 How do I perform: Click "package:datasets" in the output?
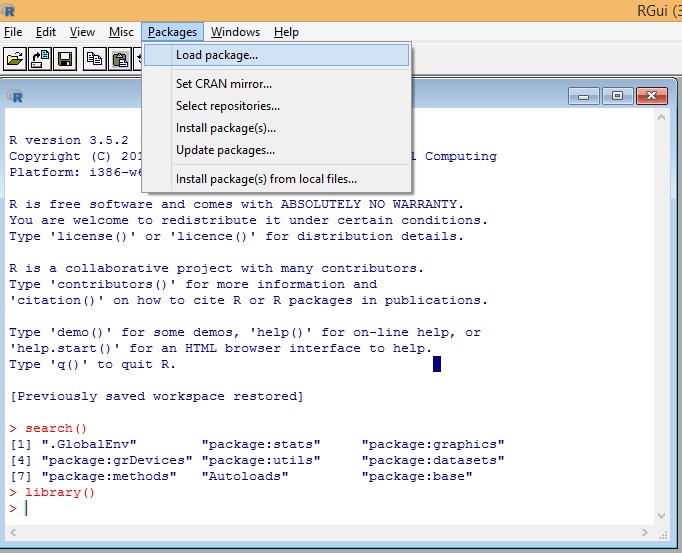433,460
